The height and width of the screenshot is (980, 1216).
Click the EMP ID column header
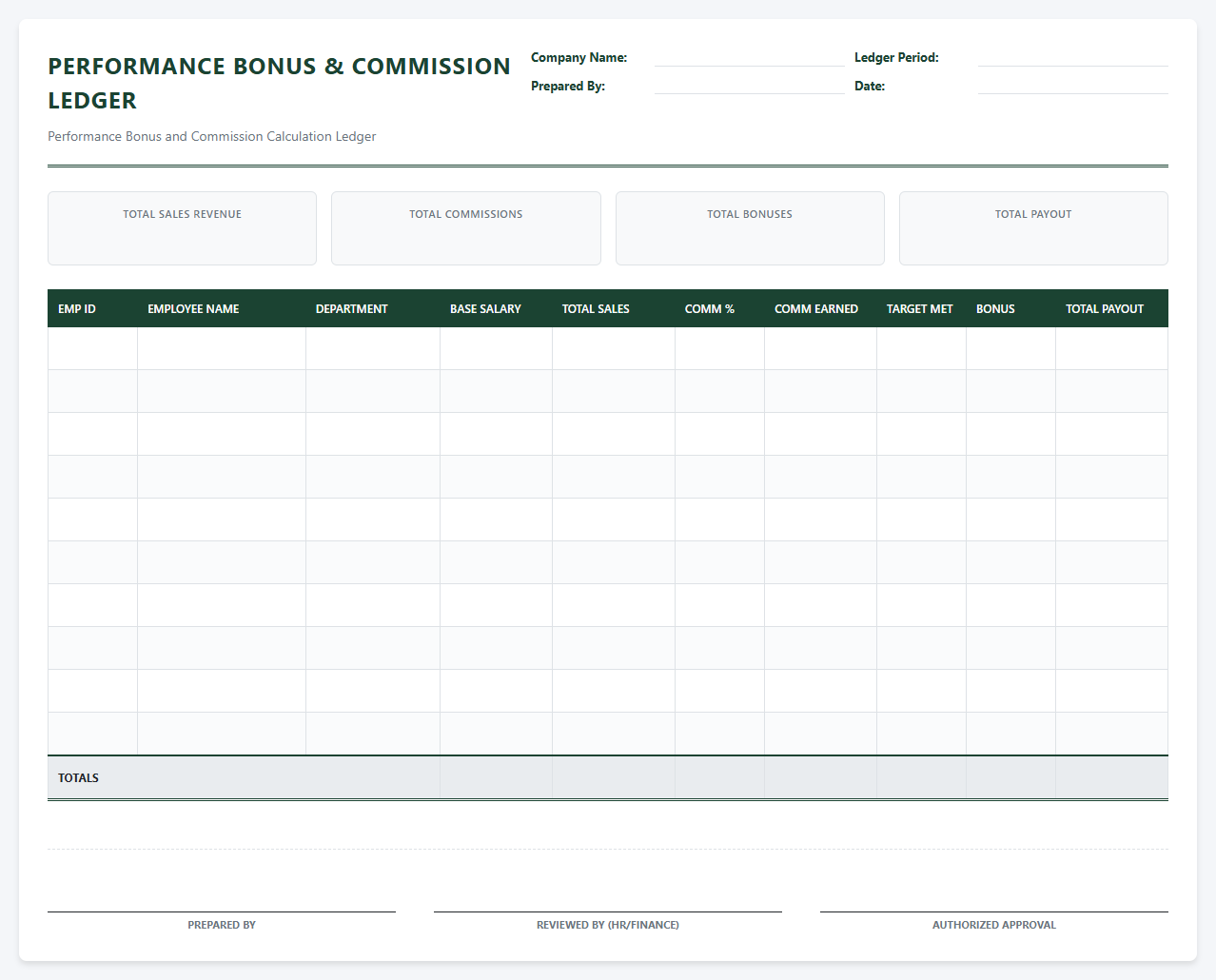coord(92,308)
